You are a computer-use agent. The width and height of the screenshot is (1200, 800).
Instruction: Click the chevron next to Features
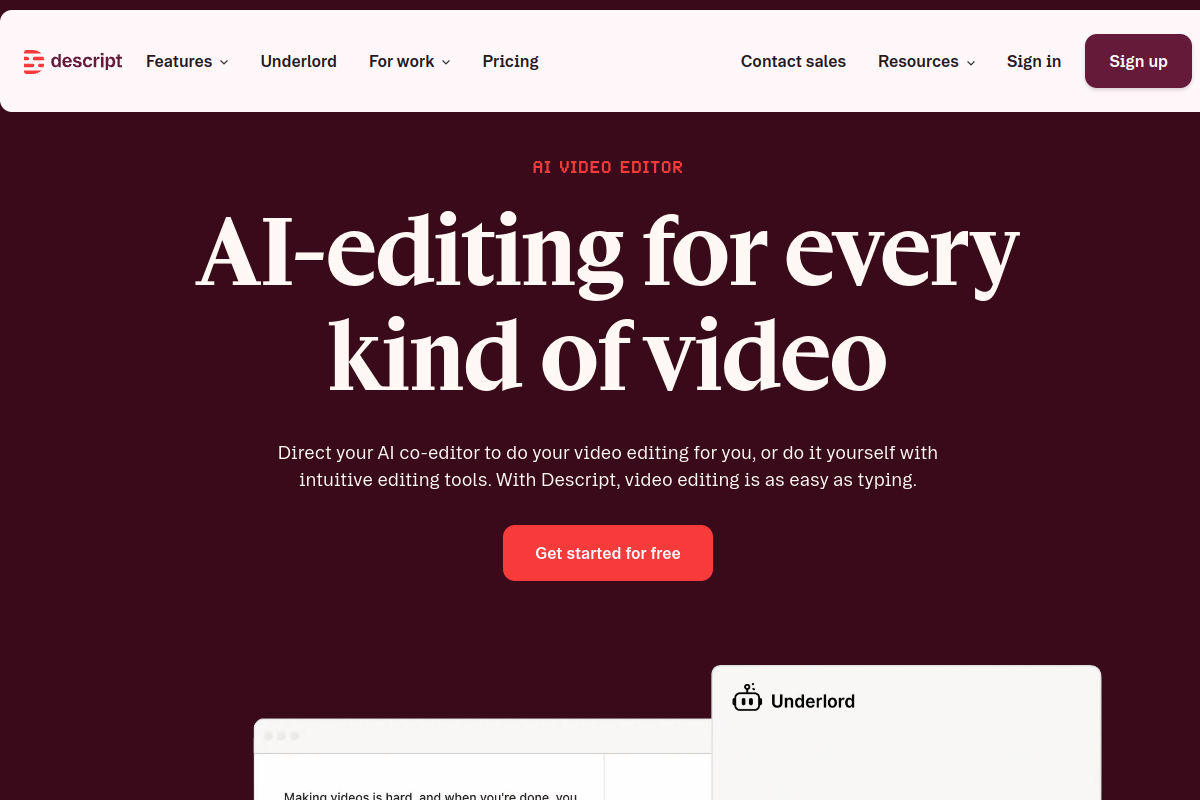pos(224,62)
